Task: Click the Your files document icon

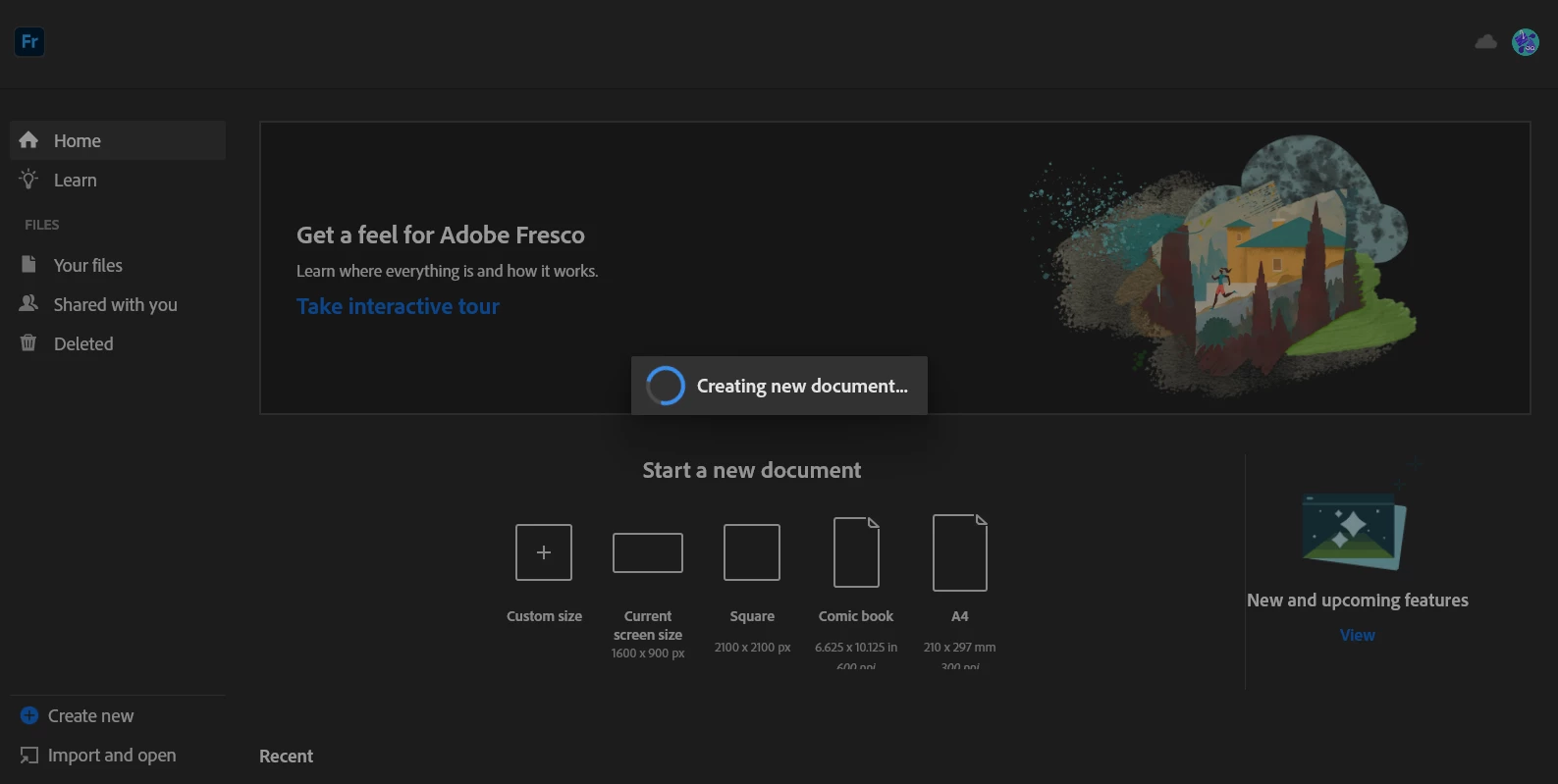Action: (28, 265)
